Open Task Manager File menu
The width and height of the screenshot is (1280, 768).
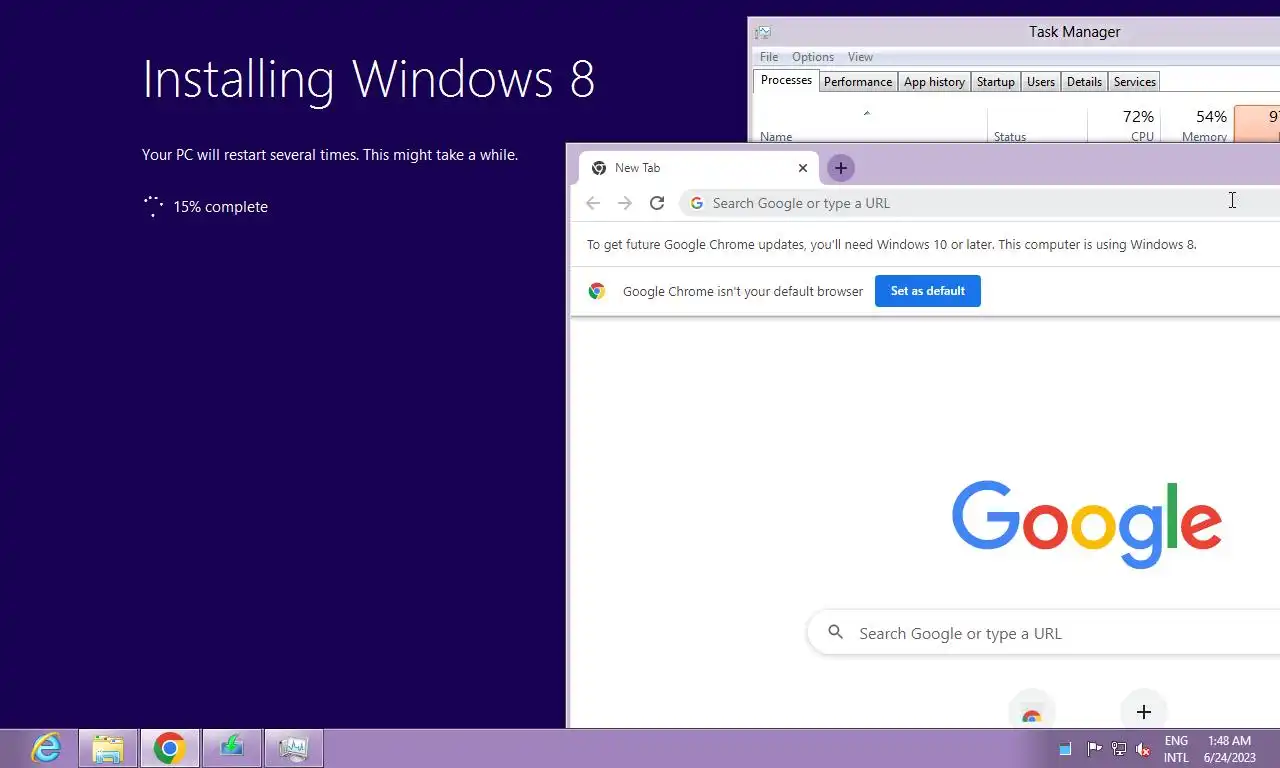pyautogui.click(x=769, y=57)
